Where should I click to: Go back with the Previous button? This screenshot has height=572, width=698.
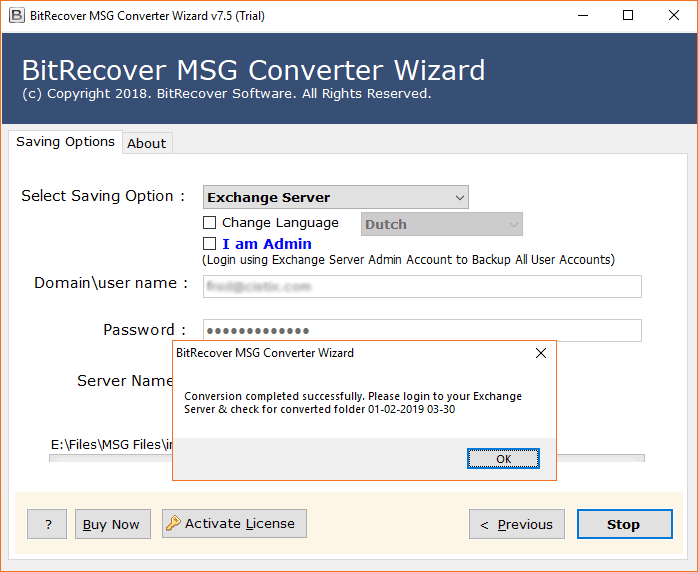(x=517, y=524)
